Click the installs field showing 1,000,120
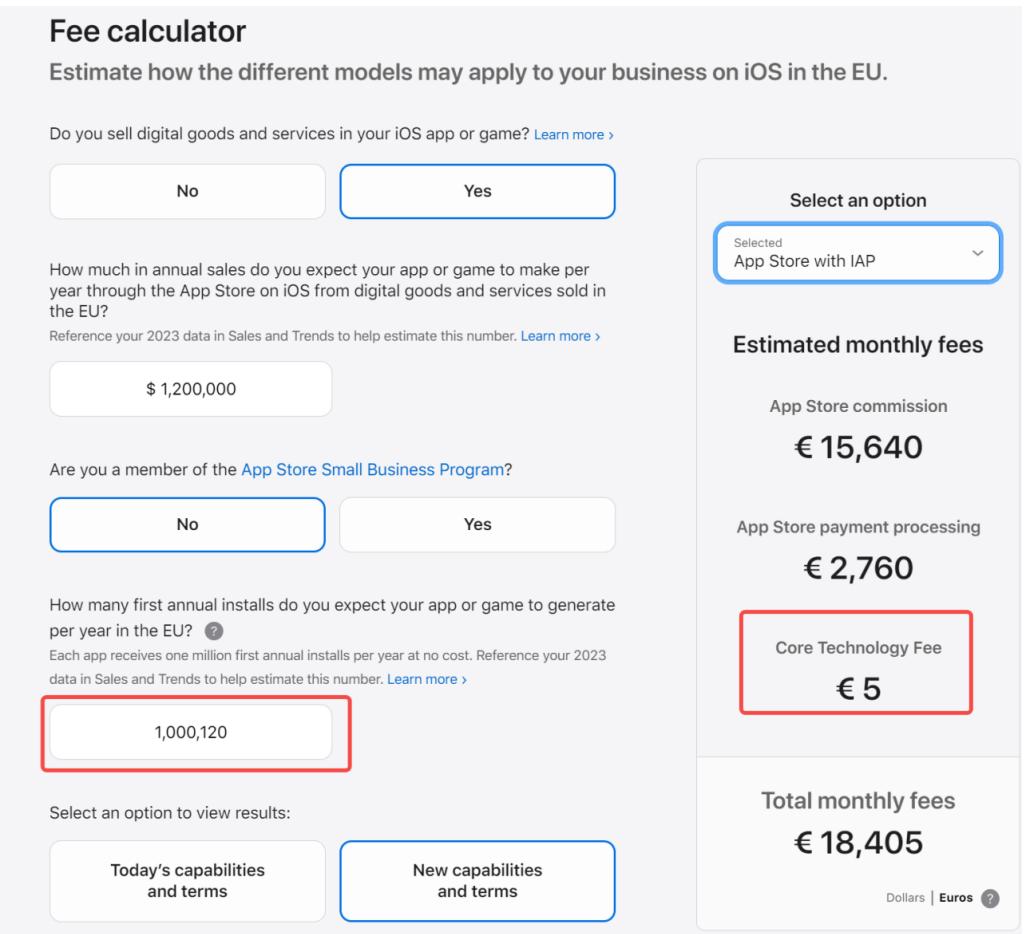1026x934 pixels. pyautogui.click(x=190, y=732)
